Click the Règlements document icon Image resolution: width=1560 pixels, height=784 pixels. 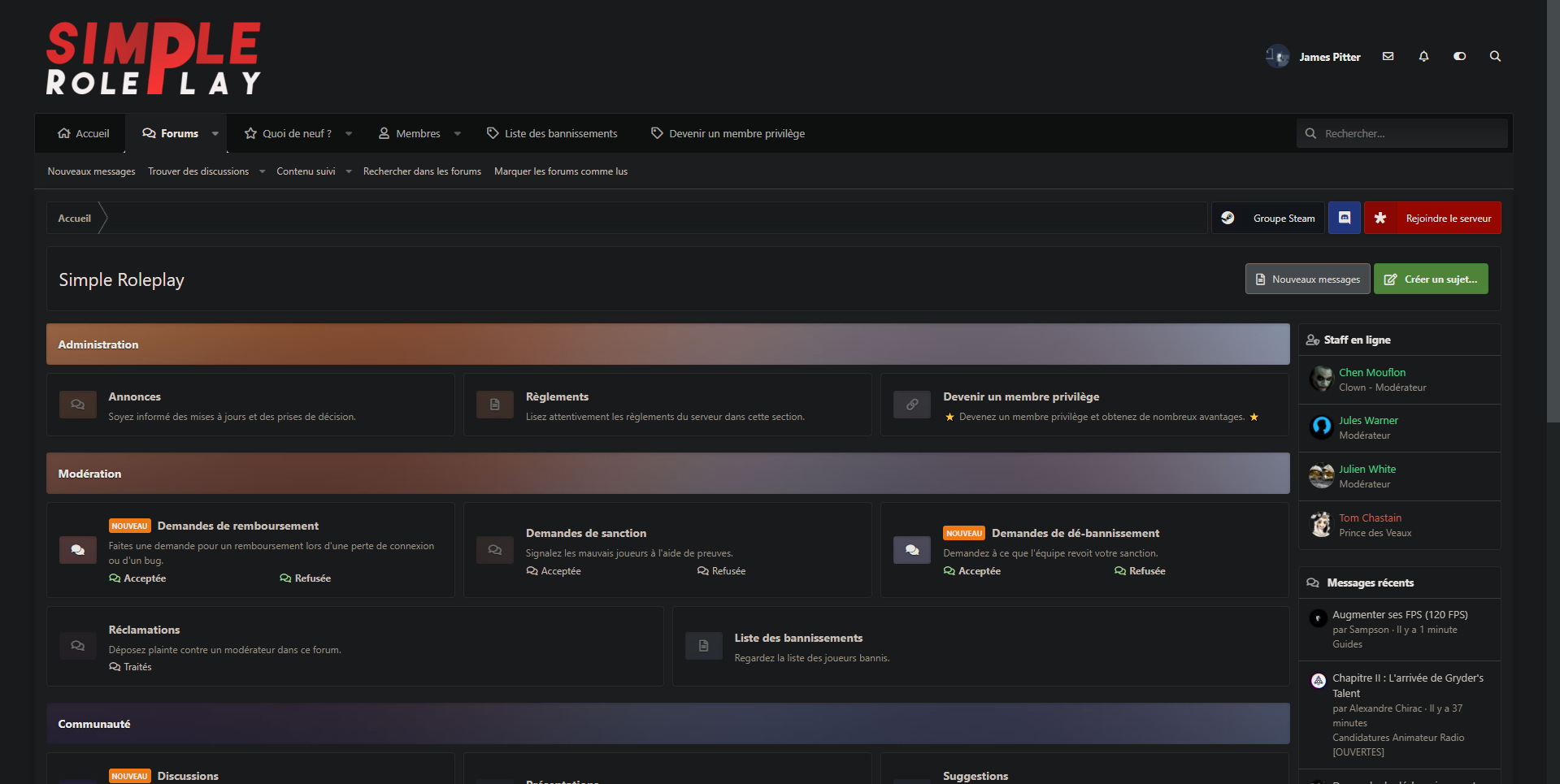494,405
